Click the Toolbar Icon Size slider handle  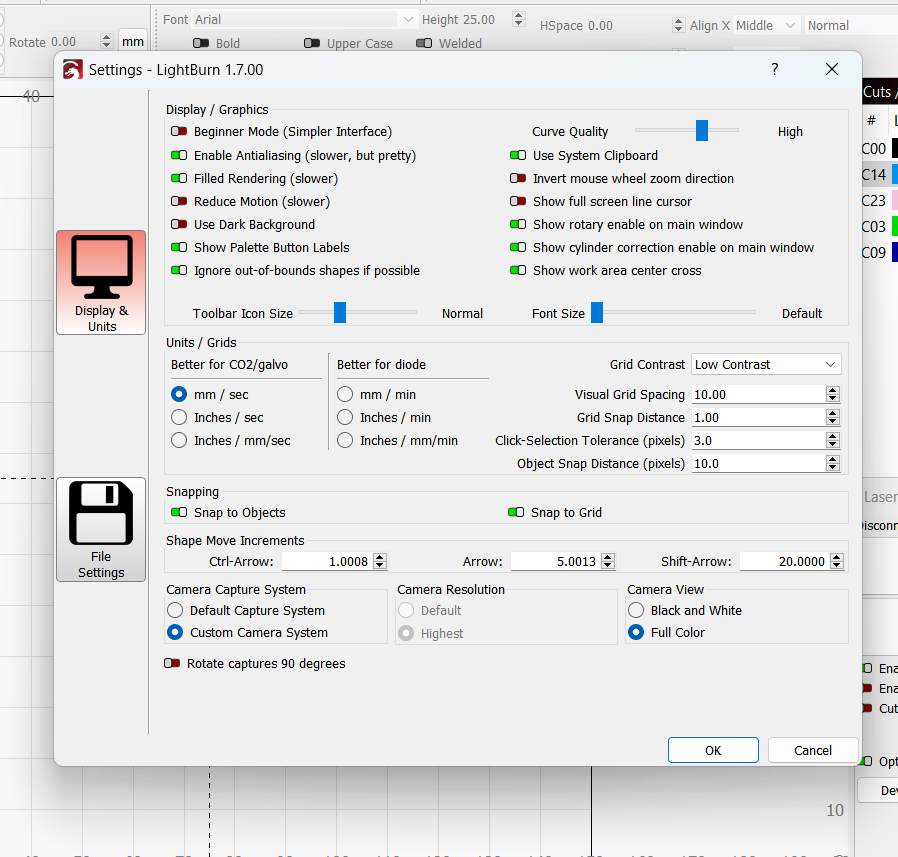point(340,313)
